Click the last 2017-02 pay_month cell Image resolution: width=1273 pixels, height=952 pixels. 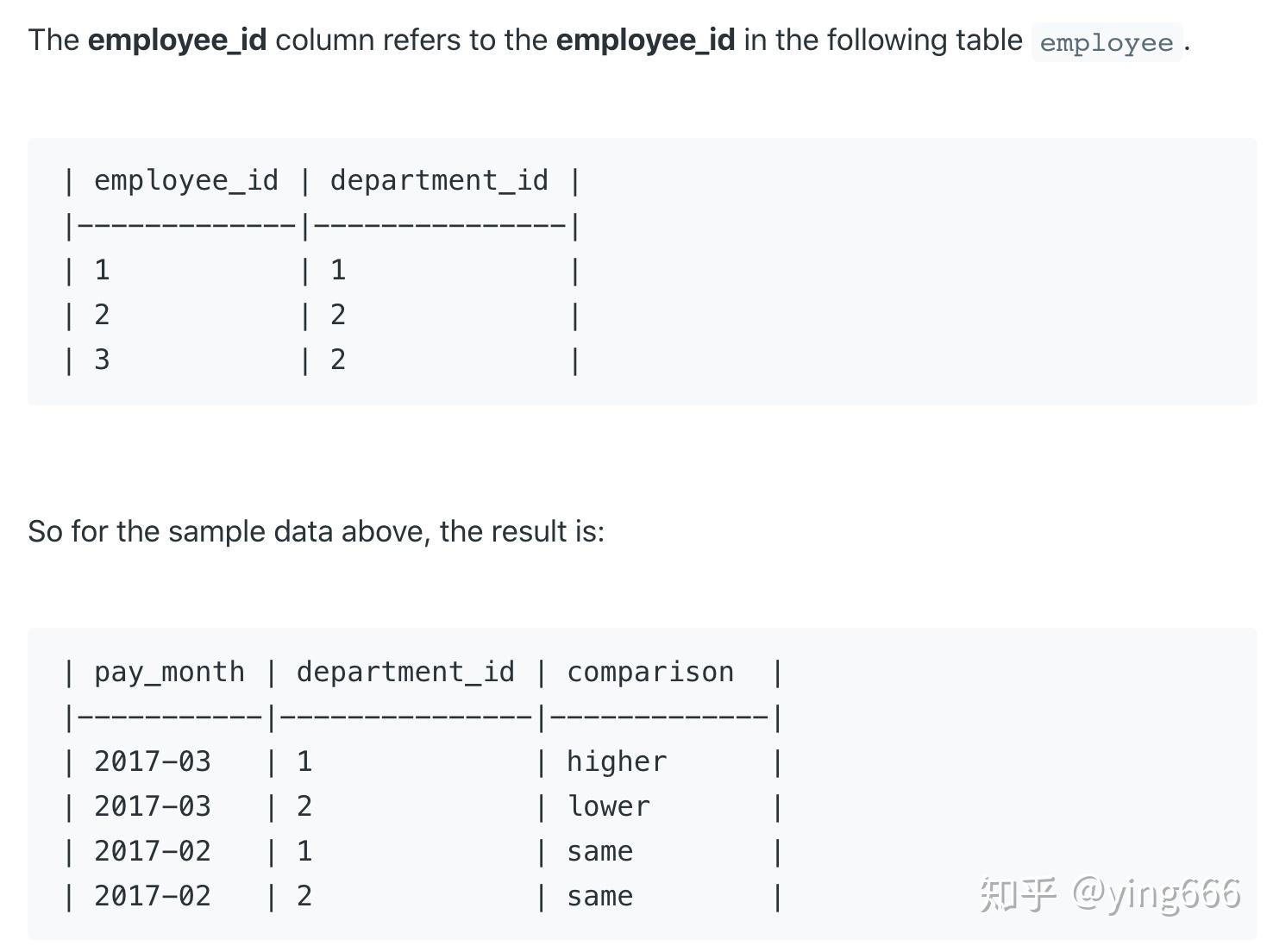153,896
